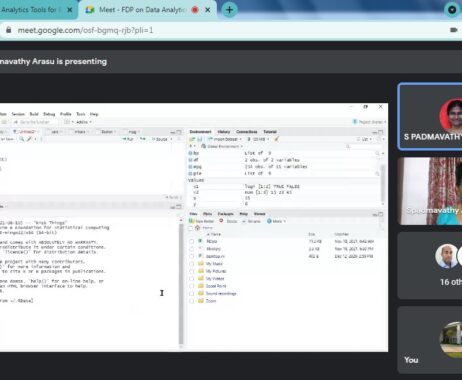This screenshot has height=380, width=462.
Task: Open the Debug menu in RStudio
Action: click(49, 114)
